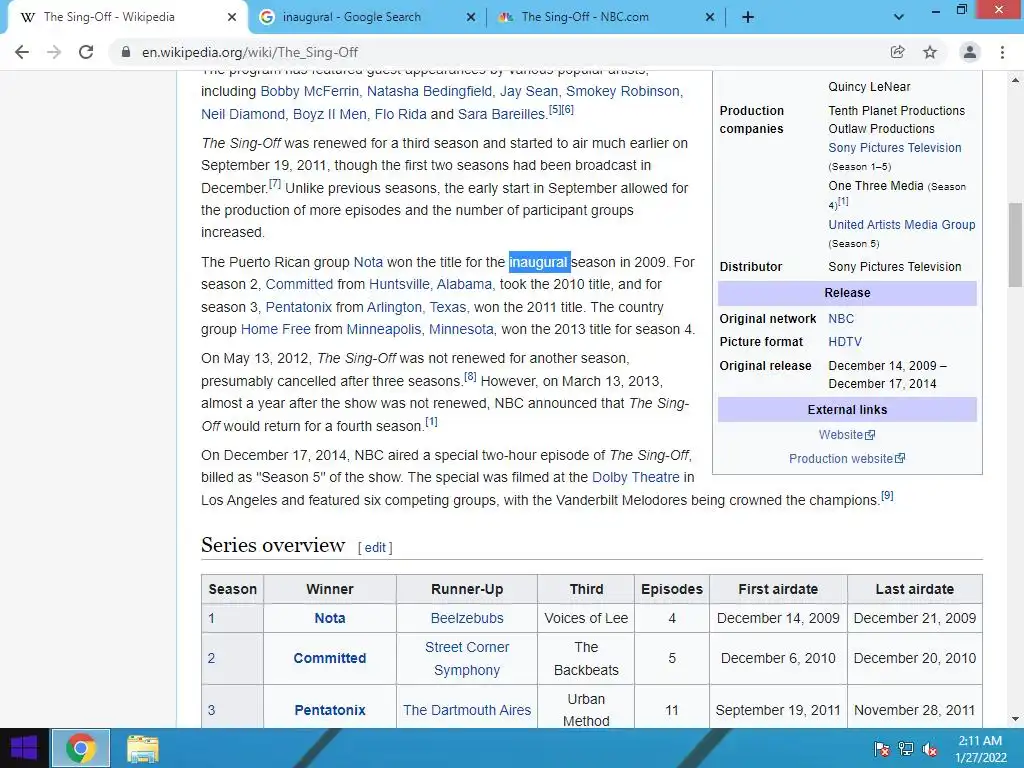Follow the Arlington, Texas link
Screen dimensions: 1024x768
tap(417, 307)
